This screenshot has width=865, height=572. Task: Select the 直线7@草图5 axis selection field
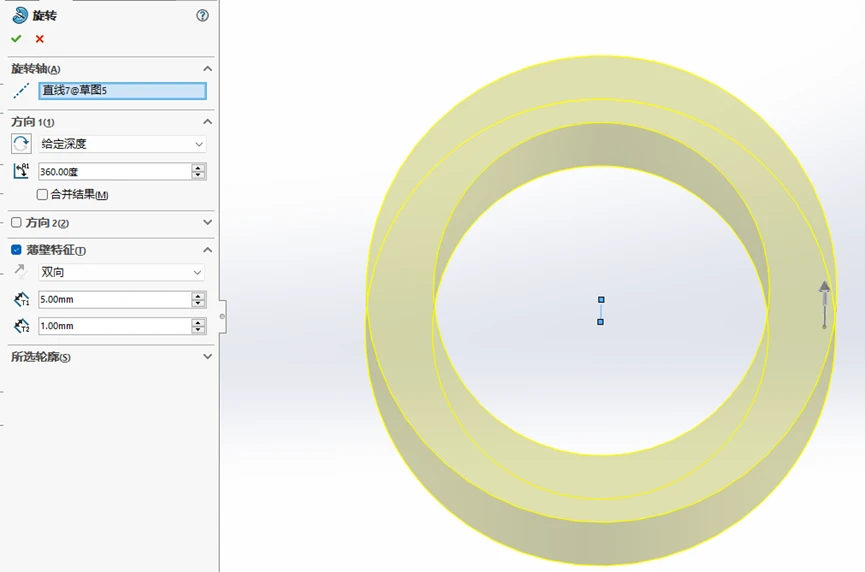click(x=122, y=90)
